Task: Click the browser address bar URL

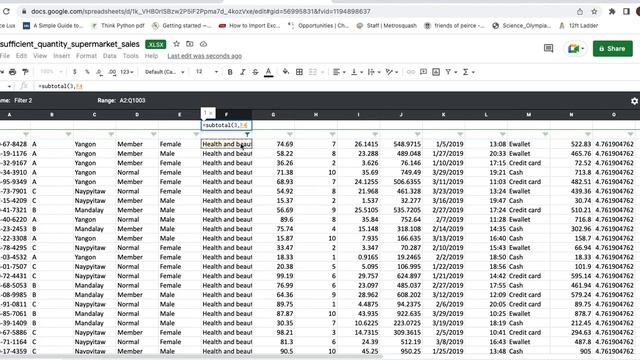Action: point(200,11)
